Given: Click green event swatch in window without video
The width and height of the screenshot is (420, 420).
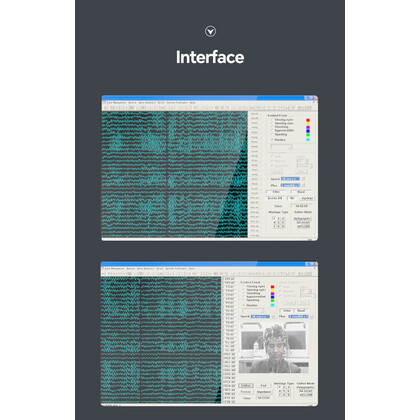Looking at the screenshot, I should pos(308,135).
